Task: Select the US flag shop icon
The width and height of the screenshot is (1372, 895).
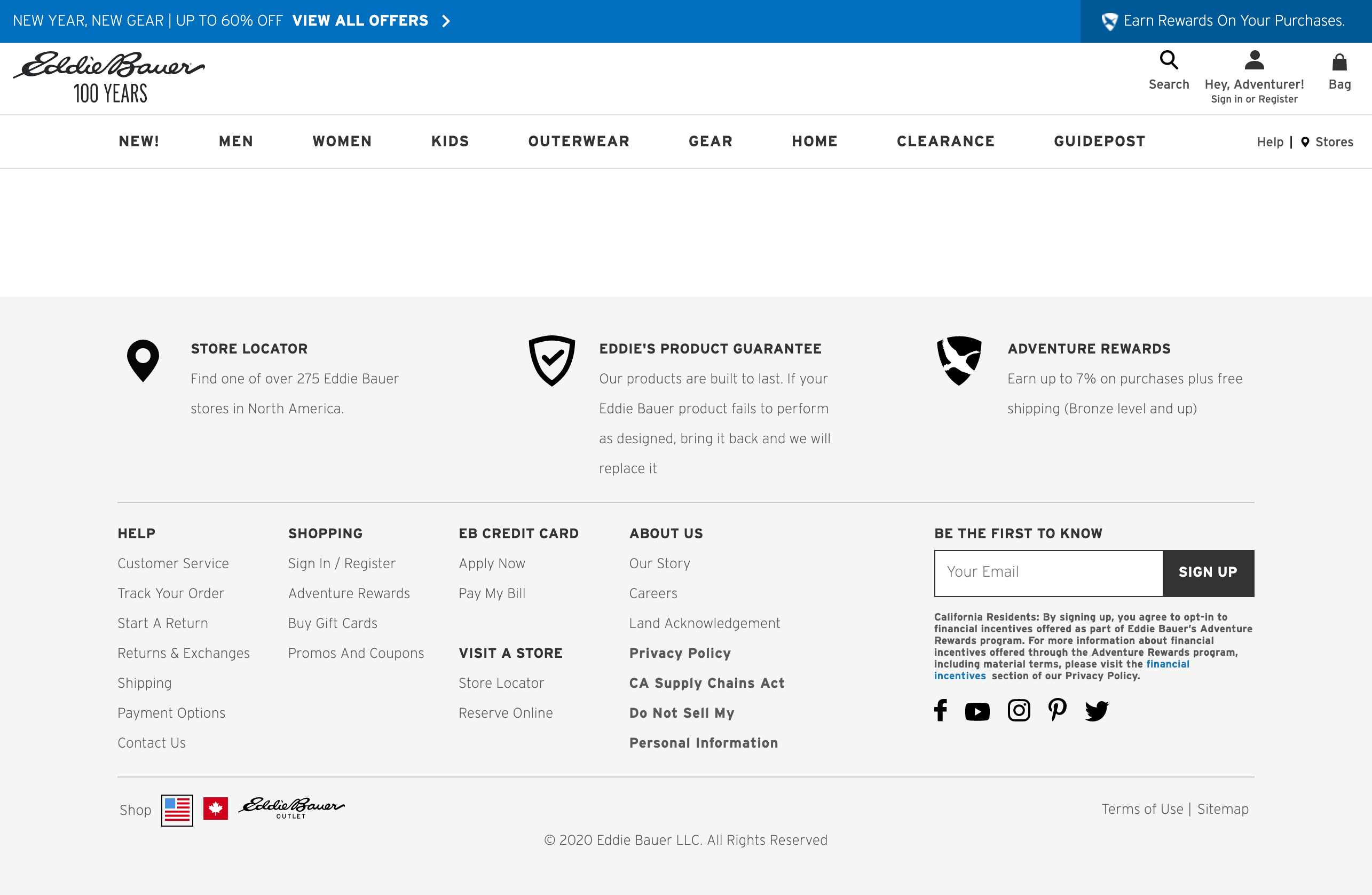Action: (177, 810)
